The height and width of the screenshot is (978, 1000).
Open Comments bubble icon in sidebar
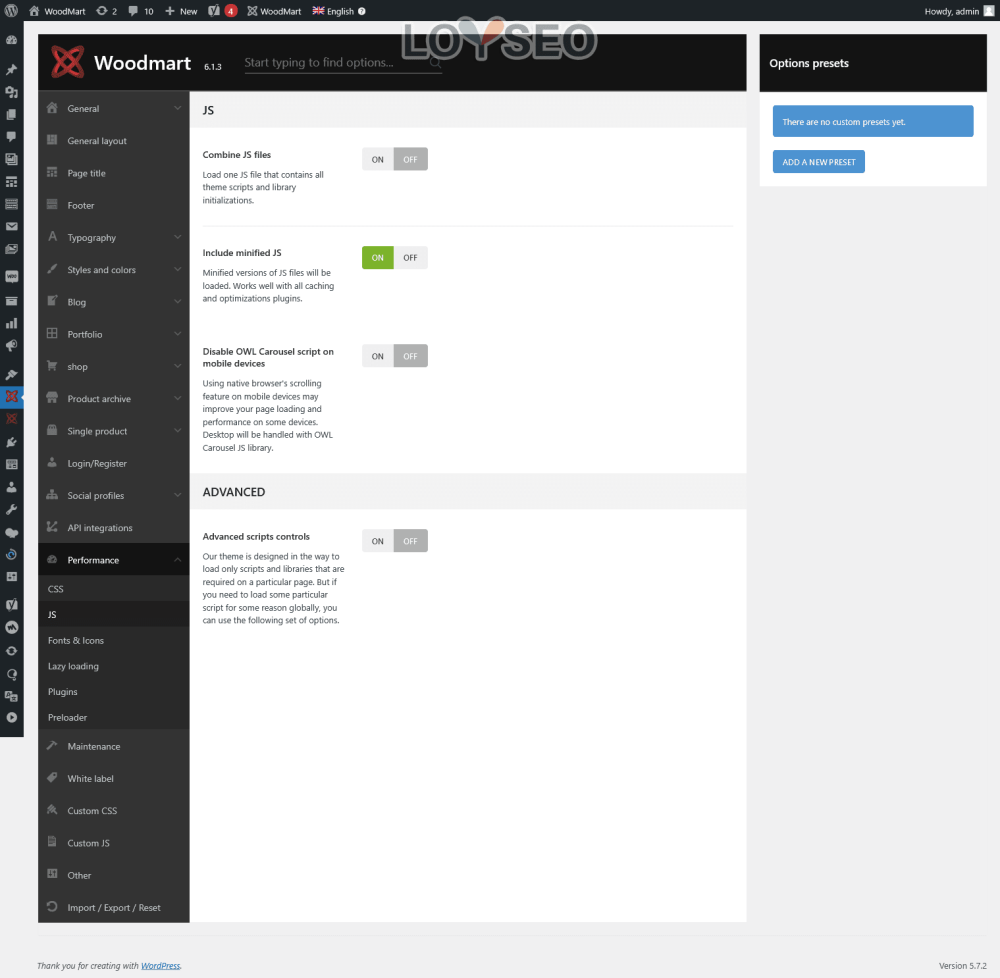coord(11,136)
